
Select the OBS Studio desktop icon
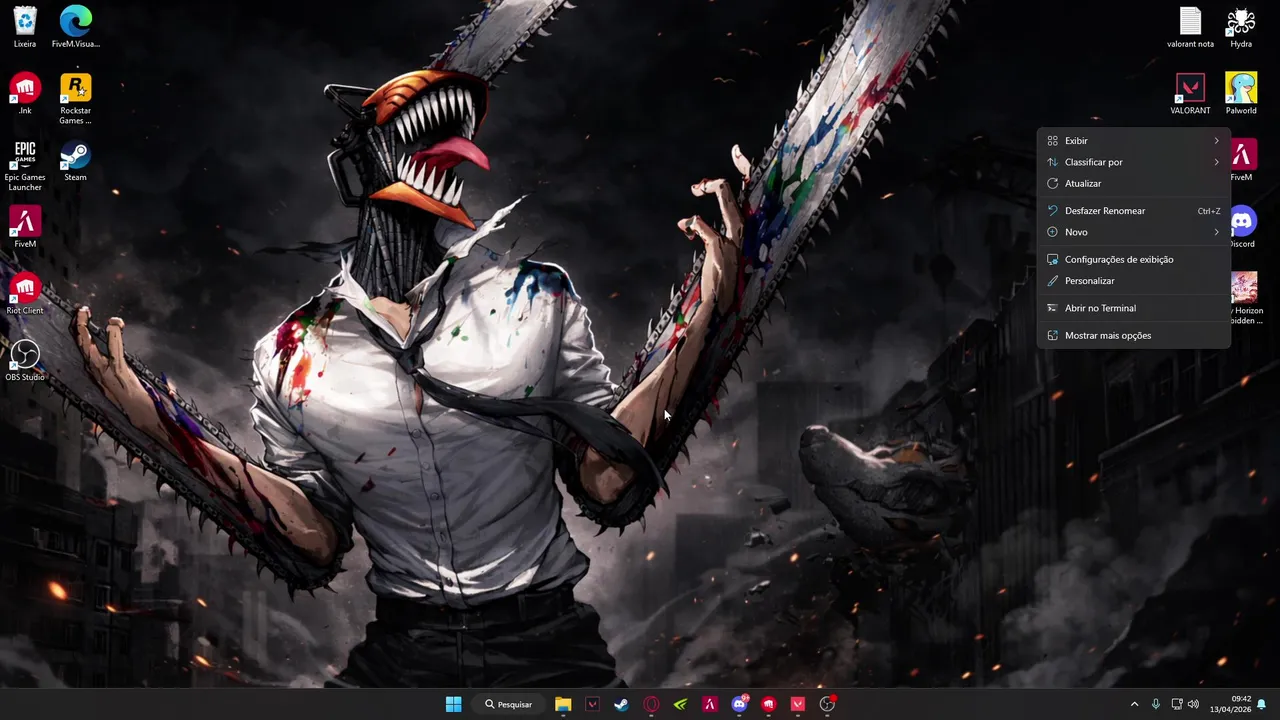click(25, 360)
